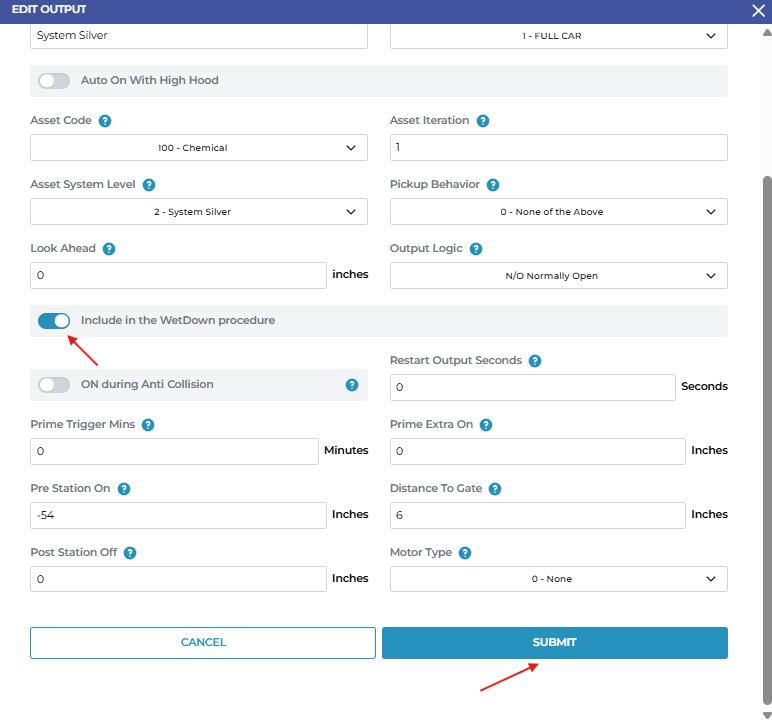Open the Motor Type dropdown

(558, 579)
